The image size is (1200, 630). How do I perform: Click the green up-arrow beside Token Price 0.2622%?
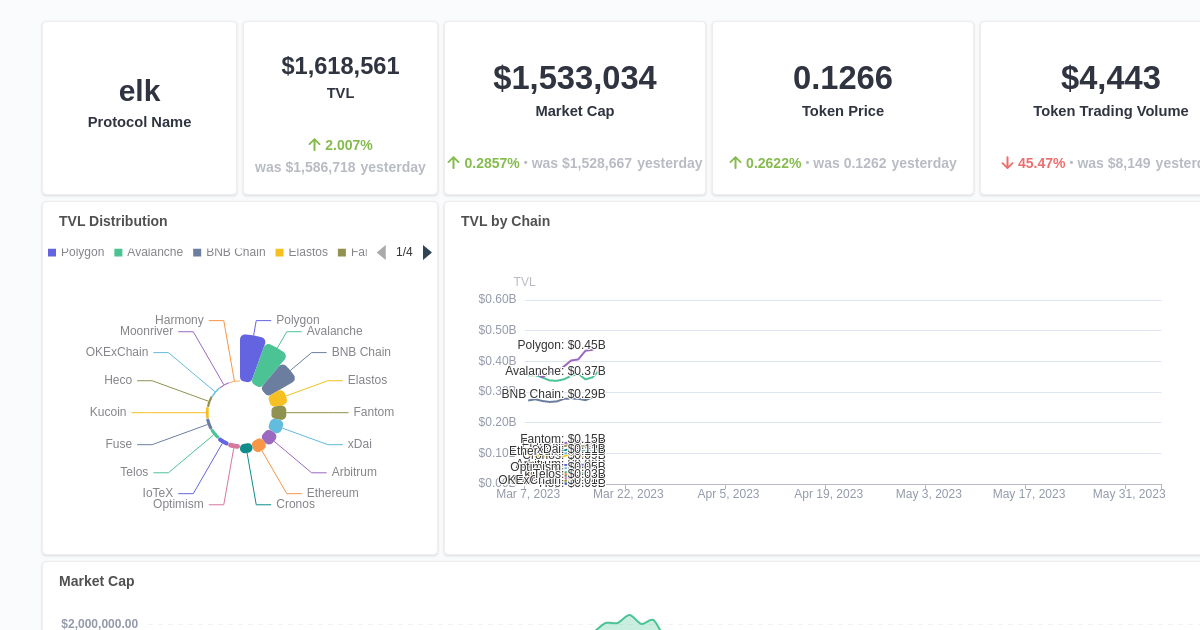735,163
